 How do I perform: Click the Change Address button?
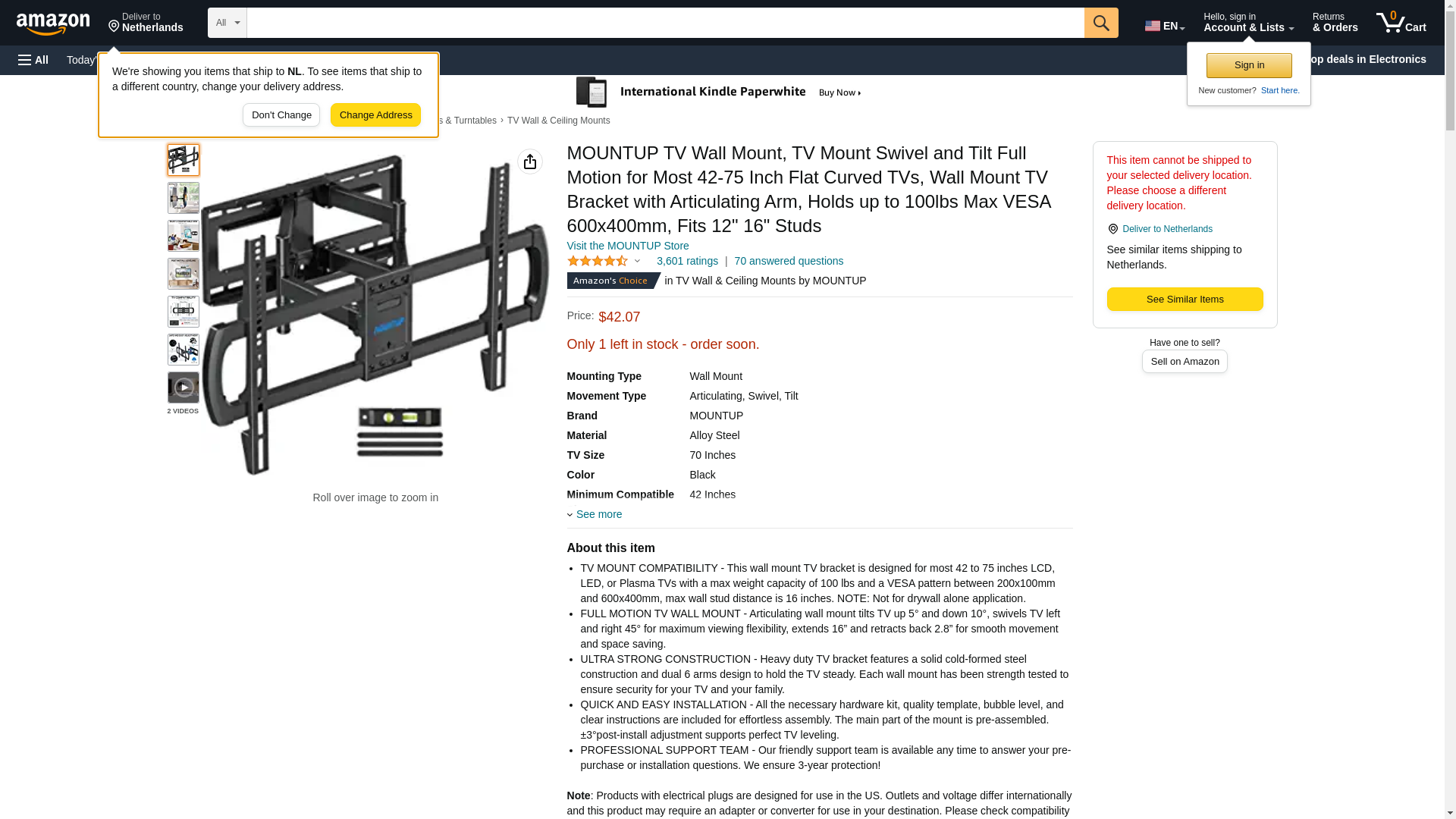[x=375, y=115]
